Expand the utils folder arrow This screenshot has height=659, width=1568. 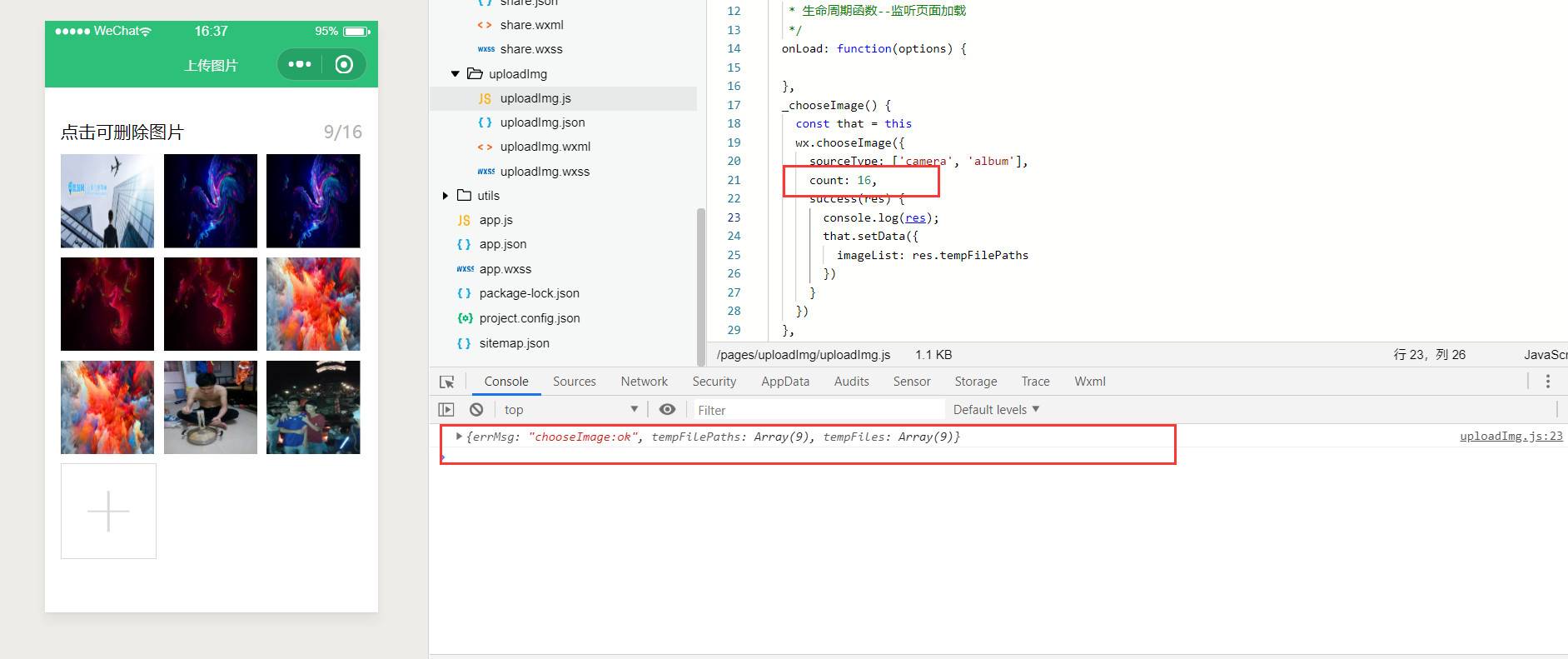coord(446,196)
